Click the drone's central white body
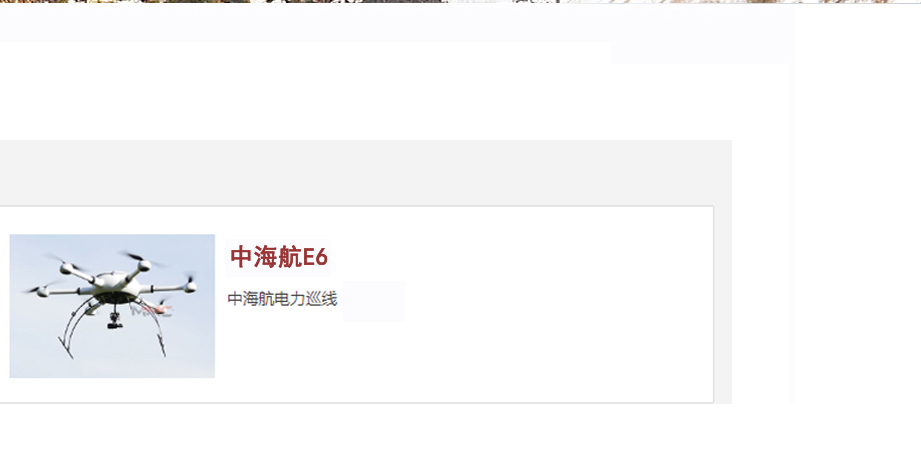921x470 pixels. 116,284
